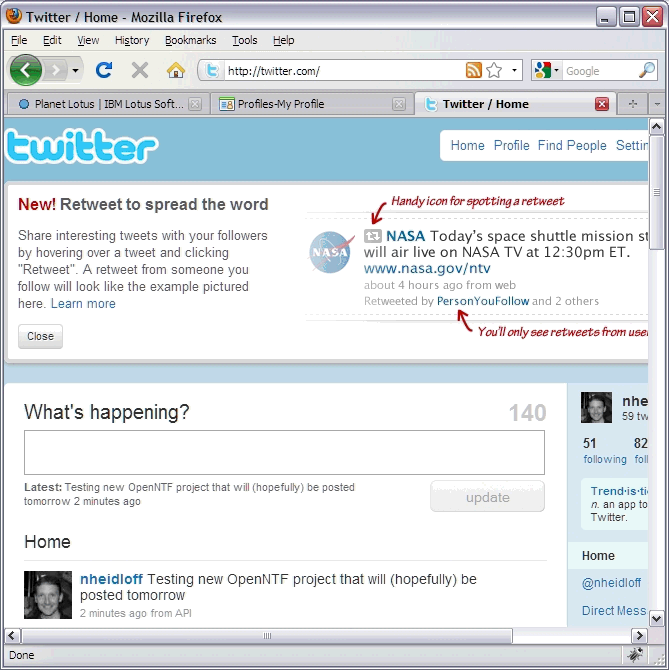This screenshot has height=670, width=669.
Task: Go to Twitter Home nav link
Action: [467, 145]
